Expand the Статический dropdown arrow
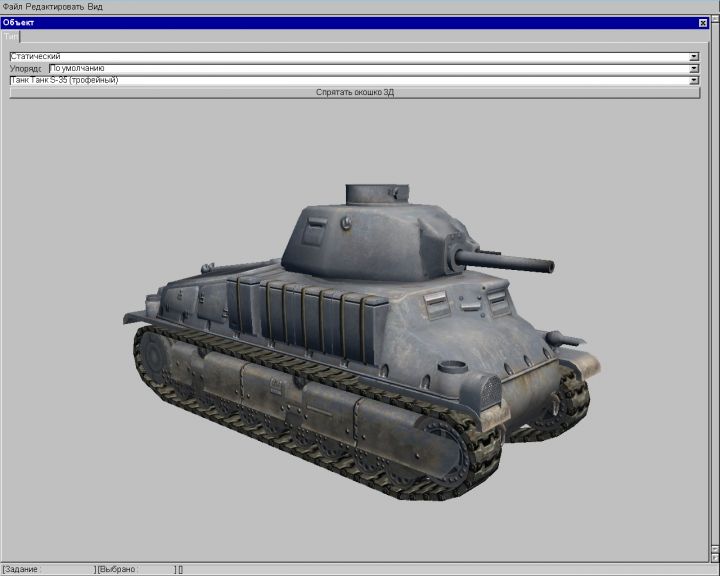 coord(694,57)
